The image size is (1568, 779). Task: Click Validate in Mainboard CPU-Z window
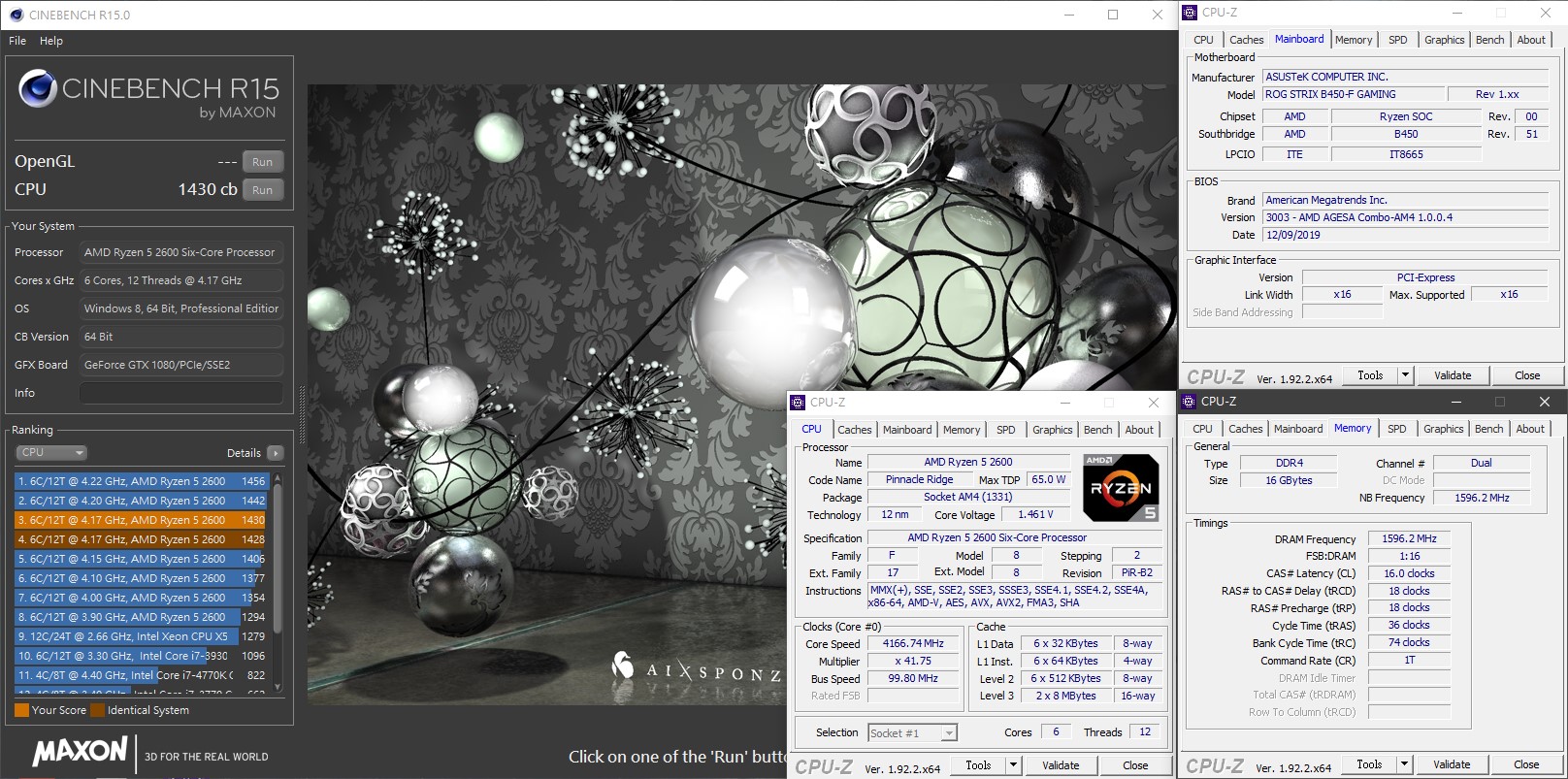pos(1453,375)
